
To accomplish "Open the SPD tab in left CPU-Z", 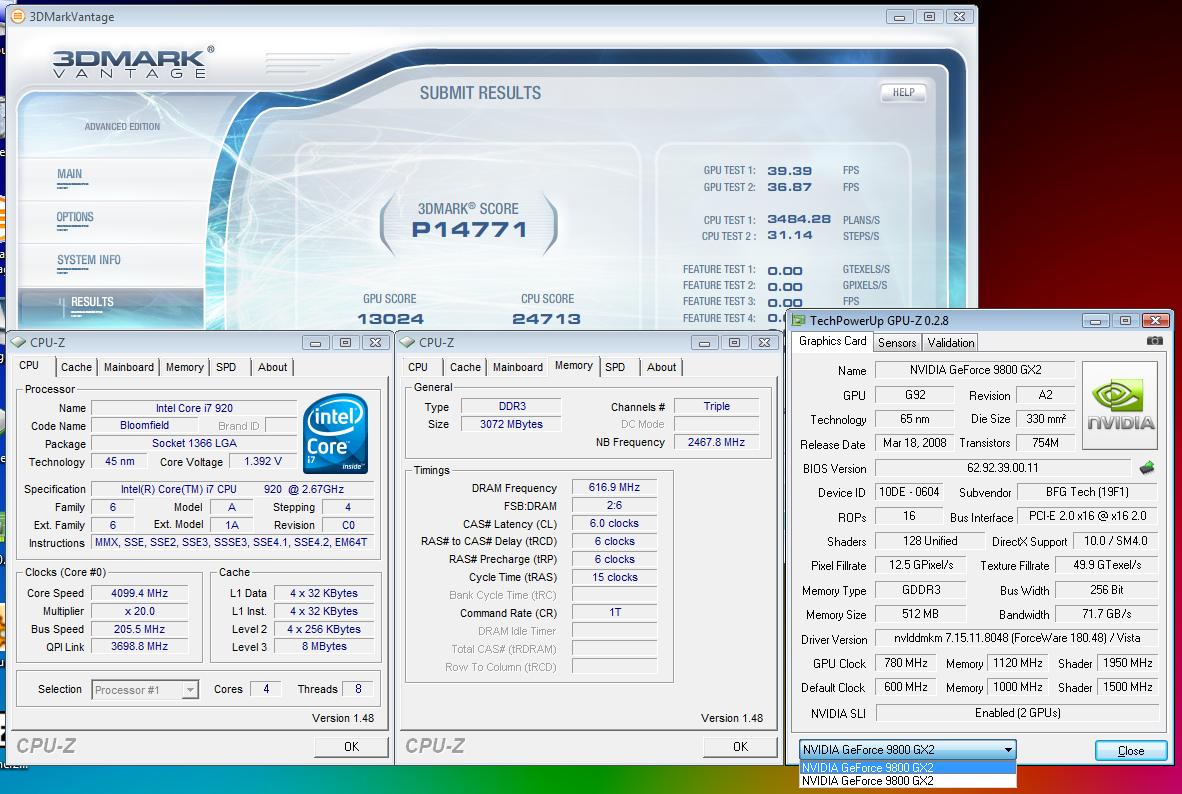I will (226, 367).
